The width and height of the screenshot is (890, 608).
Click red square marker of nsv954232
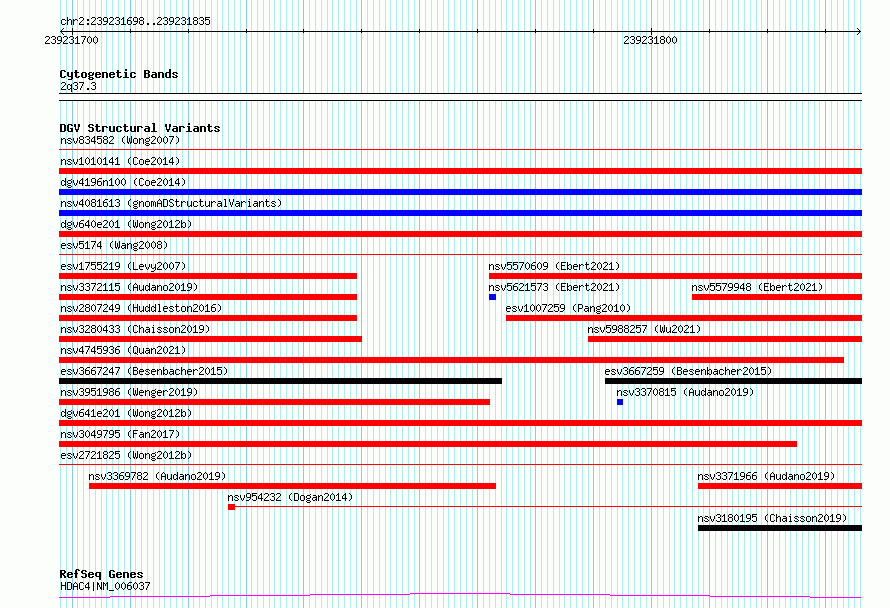(x=231, y=507)
